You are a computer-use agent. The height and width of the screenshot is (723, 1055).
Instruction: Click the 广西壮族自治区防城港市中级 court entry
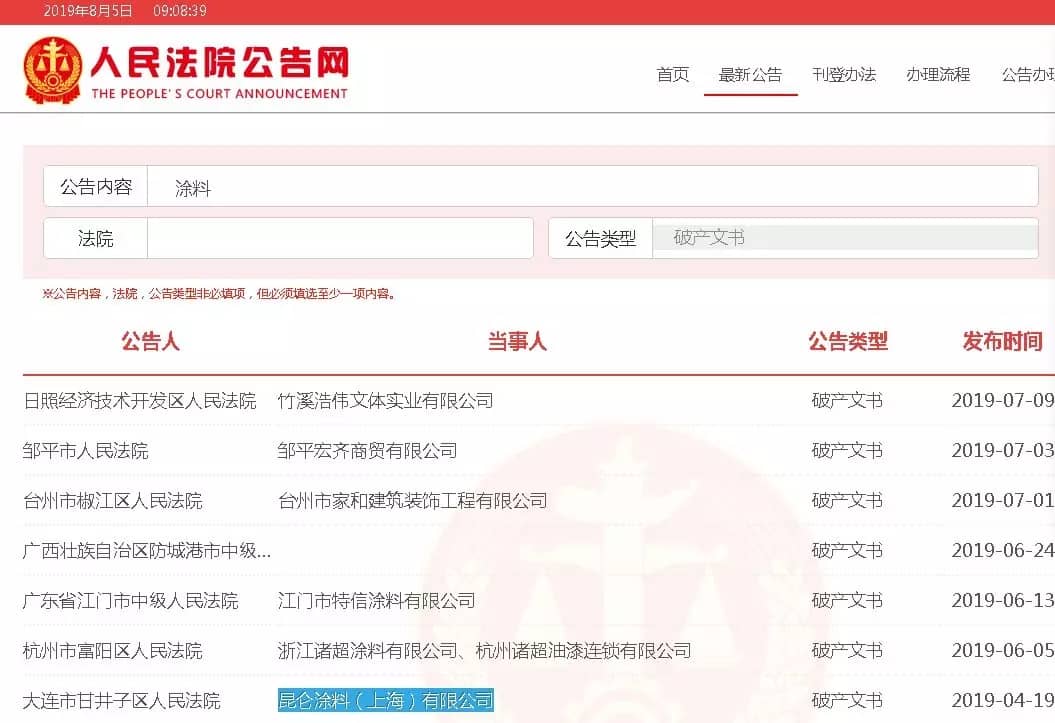tap(147, 551)
